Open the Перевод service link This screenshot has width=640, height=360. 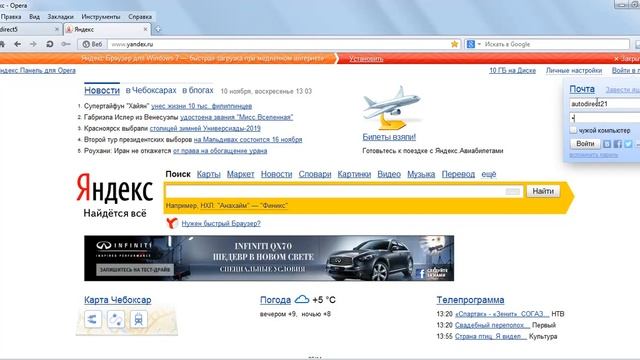click(458, 174)
